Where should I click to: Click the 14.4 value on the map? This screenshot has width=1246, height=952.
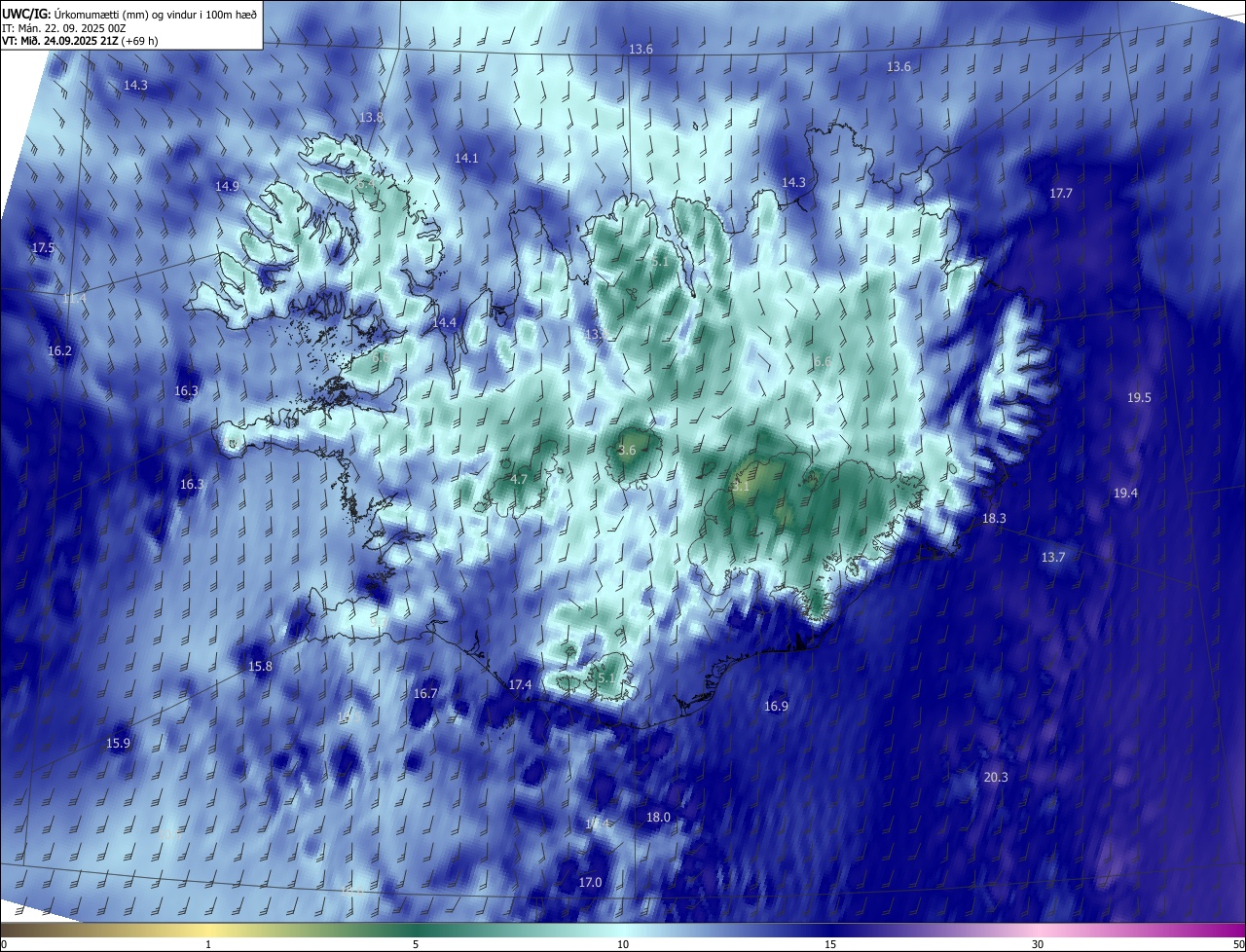[x=444, y=322]
